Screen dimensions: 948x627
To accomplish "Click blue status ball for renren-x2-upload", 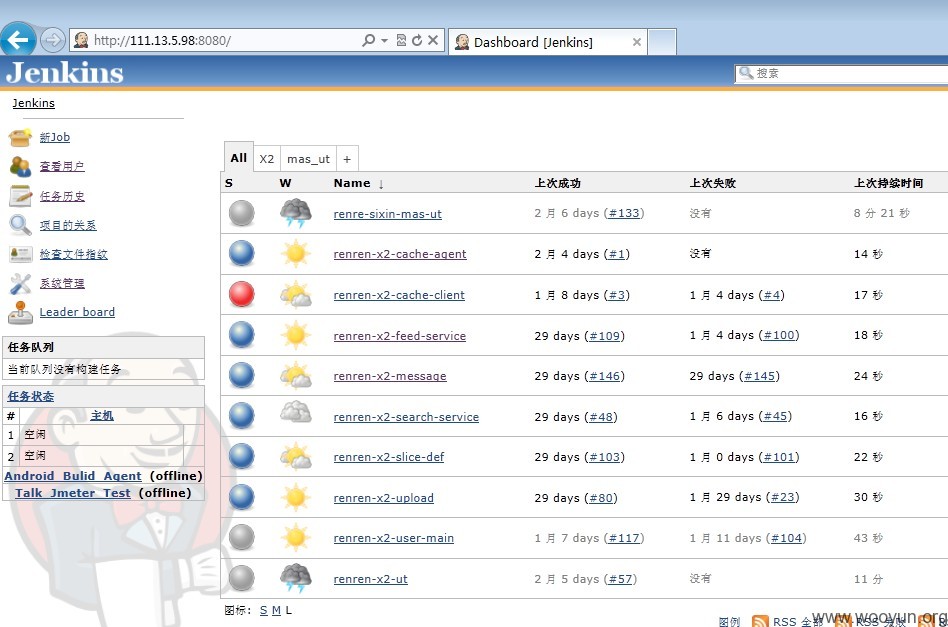I will tap(241, 497).
